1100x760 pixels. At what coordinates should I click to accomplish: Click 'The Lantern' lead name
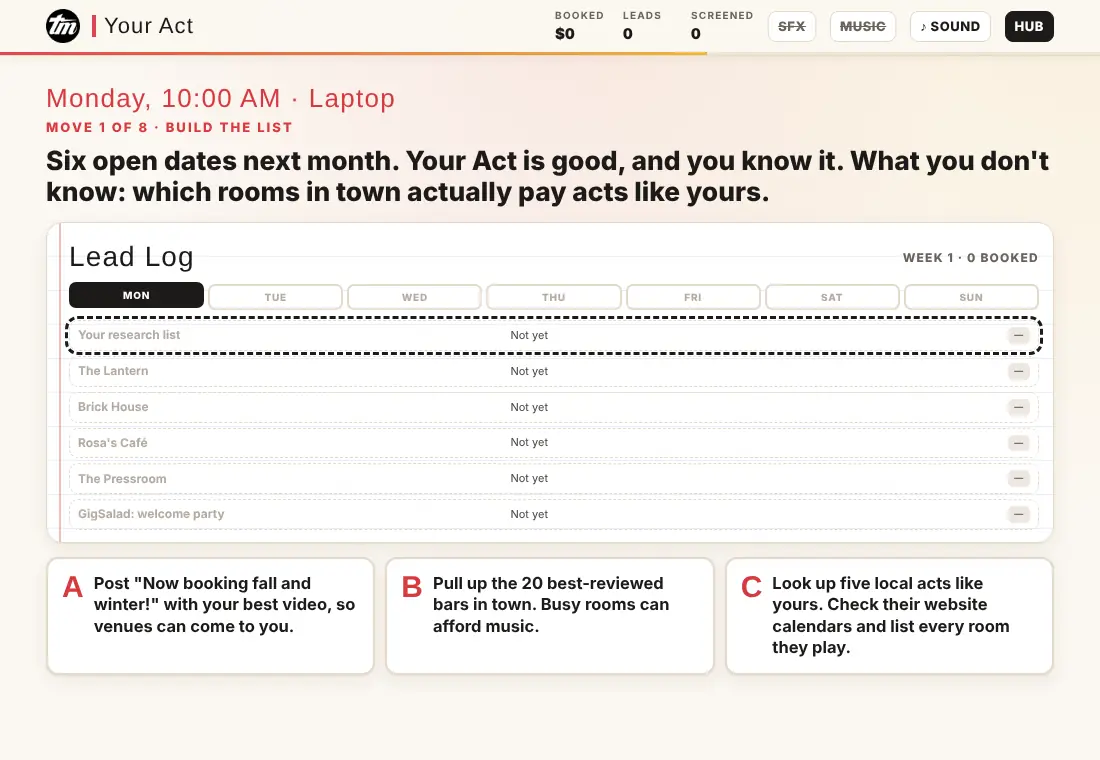(x=113, y=371)
